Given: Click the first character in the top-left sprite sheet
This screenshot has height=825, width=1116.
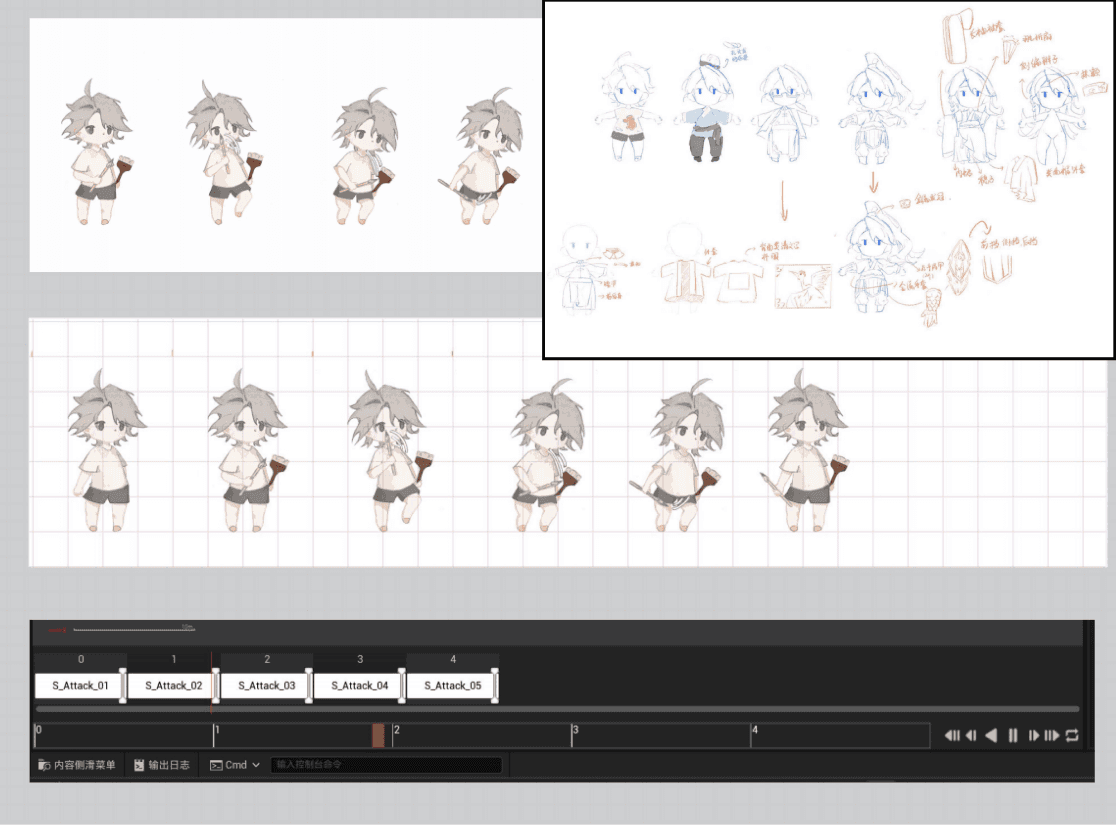Looking at the screenshot, I should (97, 152).
